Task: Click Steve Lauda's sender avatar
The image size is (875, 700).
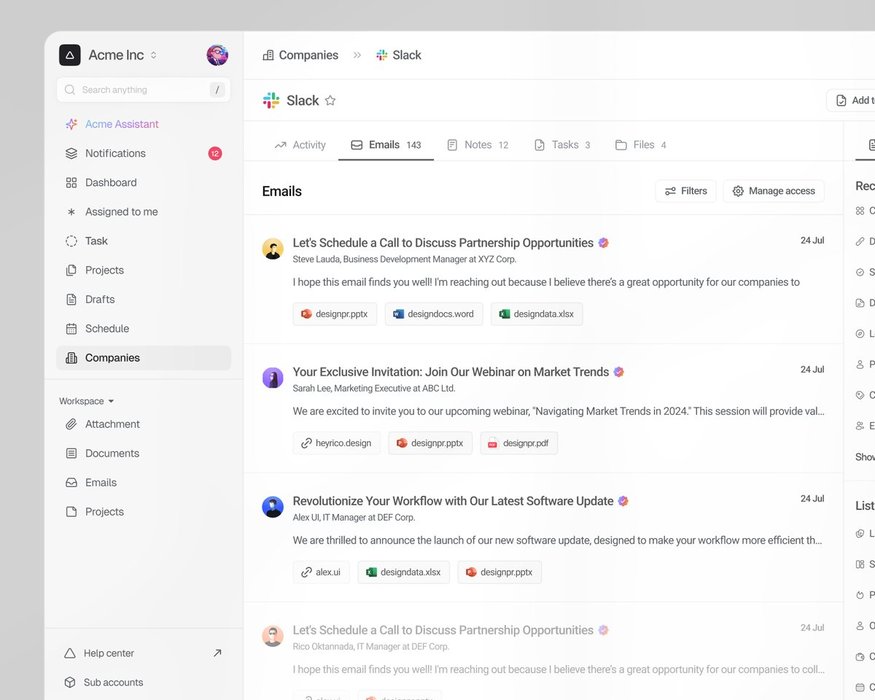Action: [273, 249]
